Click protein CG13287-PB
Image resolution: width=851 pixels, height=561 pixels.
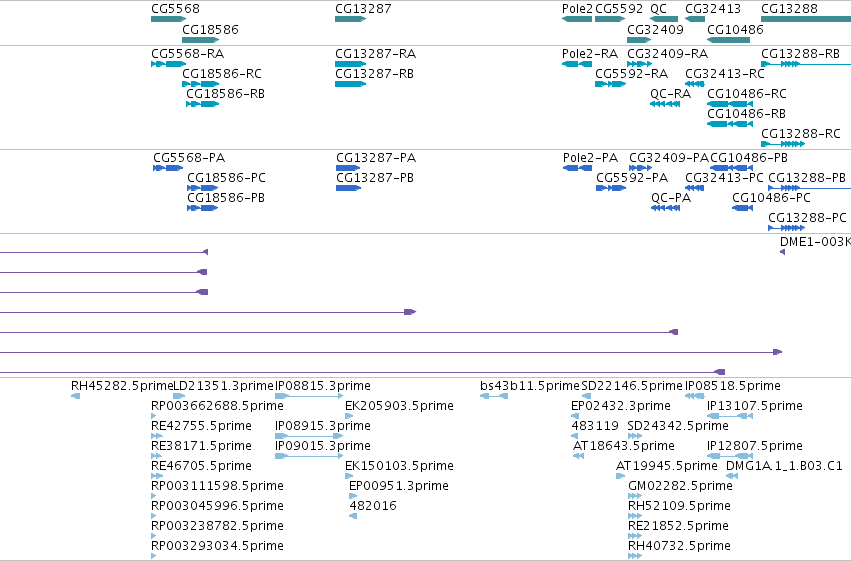(x=348, y=188)
